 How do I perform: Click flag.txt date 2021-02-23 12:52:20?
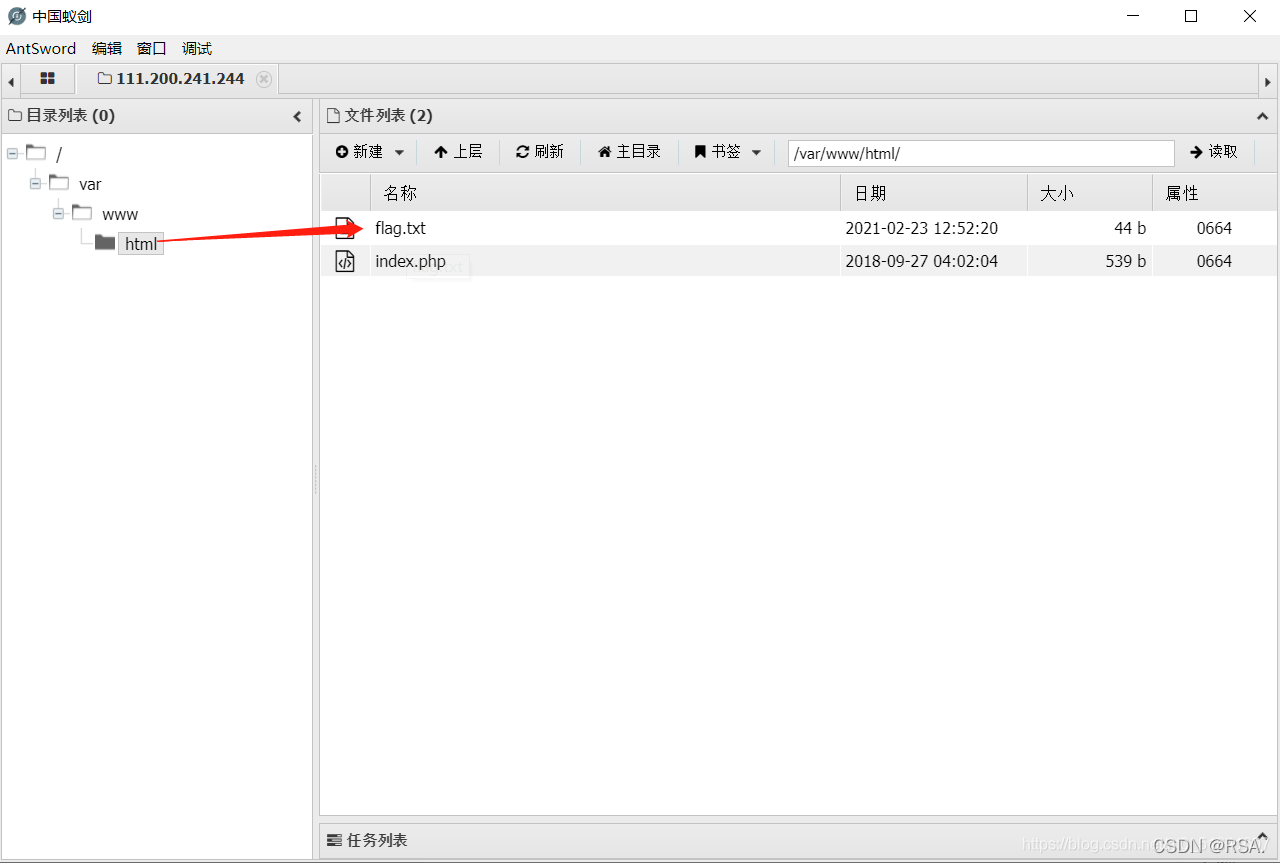pos(921,228)
